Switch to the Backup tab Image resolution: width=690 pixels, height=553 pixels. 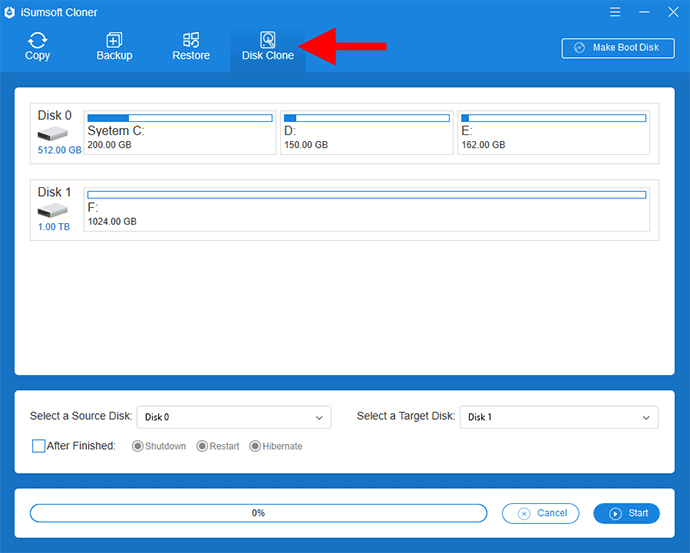(x=114, y=46)
